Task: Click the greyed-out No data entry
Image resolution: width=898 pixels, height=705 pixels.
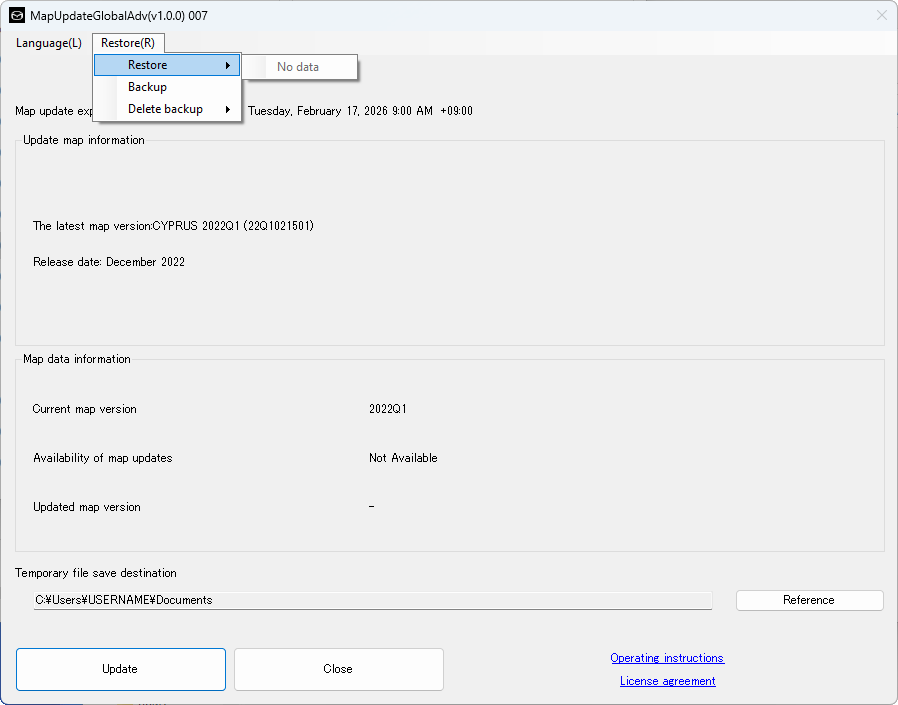Action: (x=298, y=67)
